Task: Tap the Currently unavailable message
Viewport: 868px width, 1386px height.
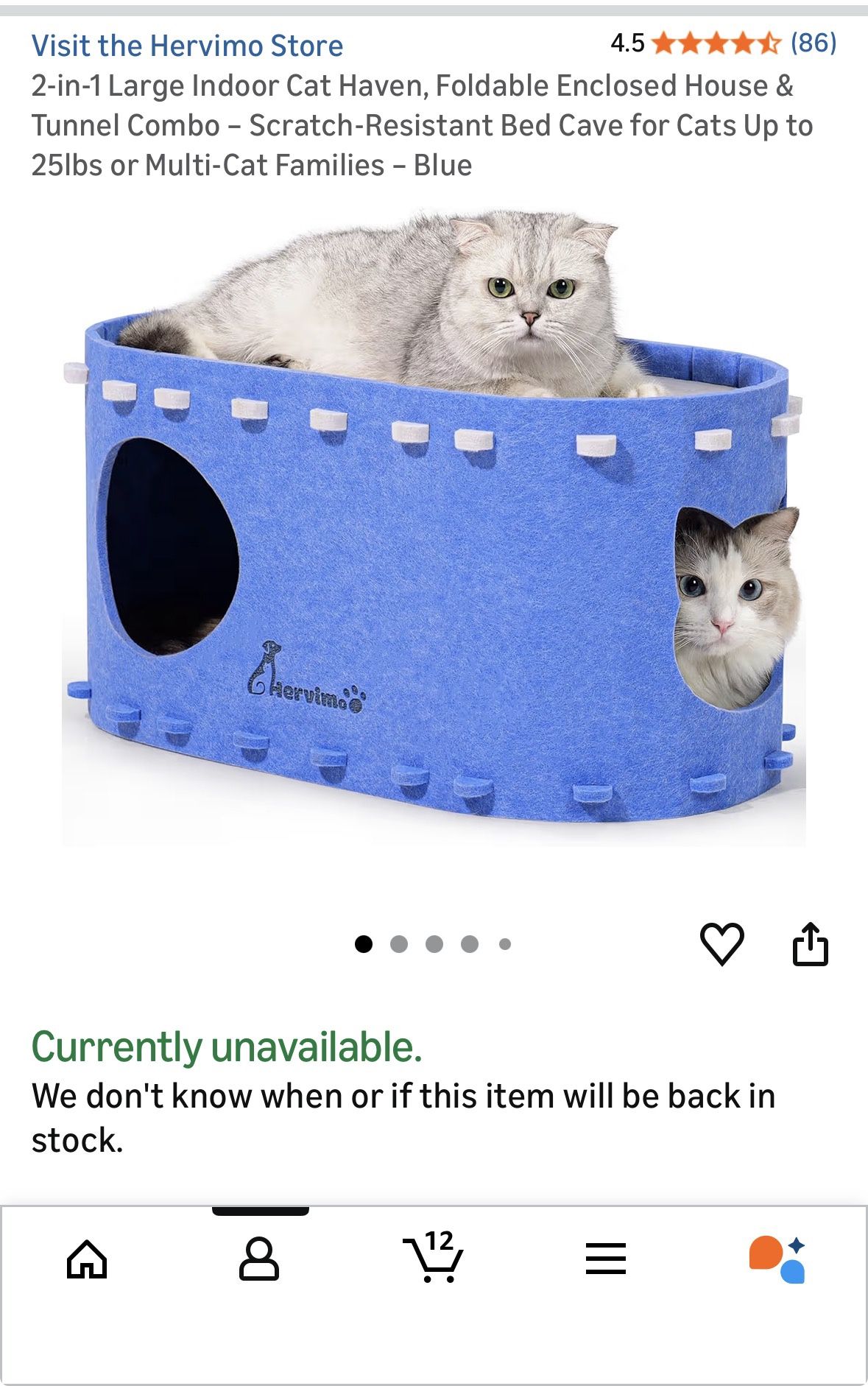Action: (227, 1046)
